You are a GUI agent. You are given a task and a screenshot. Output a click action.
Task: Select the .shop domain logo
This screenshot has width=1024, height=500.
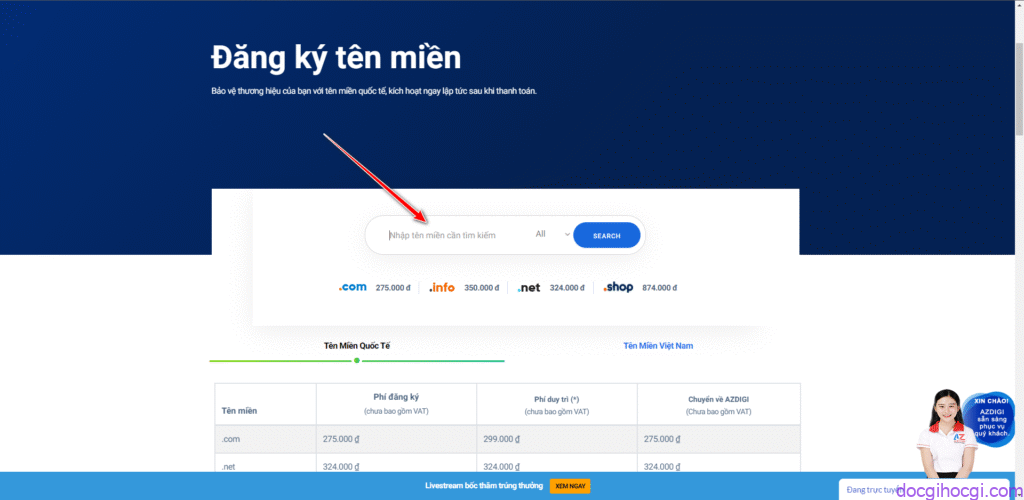(x=618, y=287)
